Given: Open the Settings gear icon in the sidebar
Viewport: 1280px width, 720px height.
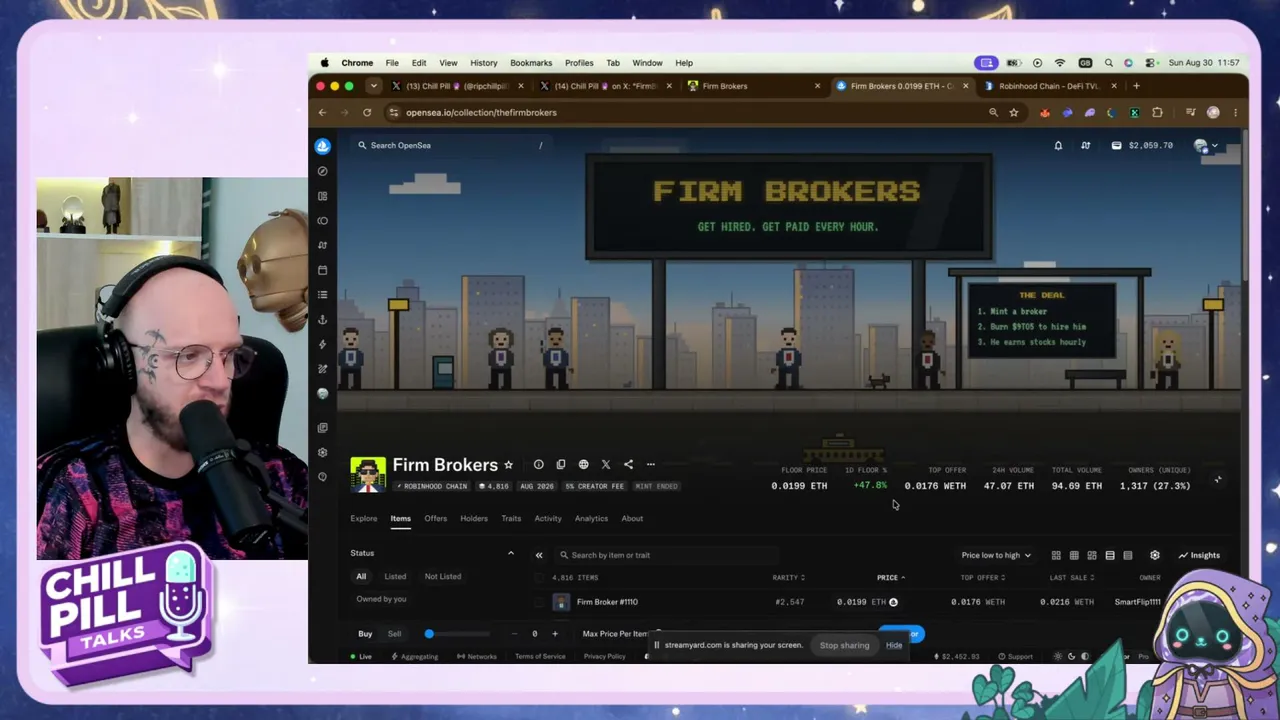Looking at the screenshot, I should (322, 452).
